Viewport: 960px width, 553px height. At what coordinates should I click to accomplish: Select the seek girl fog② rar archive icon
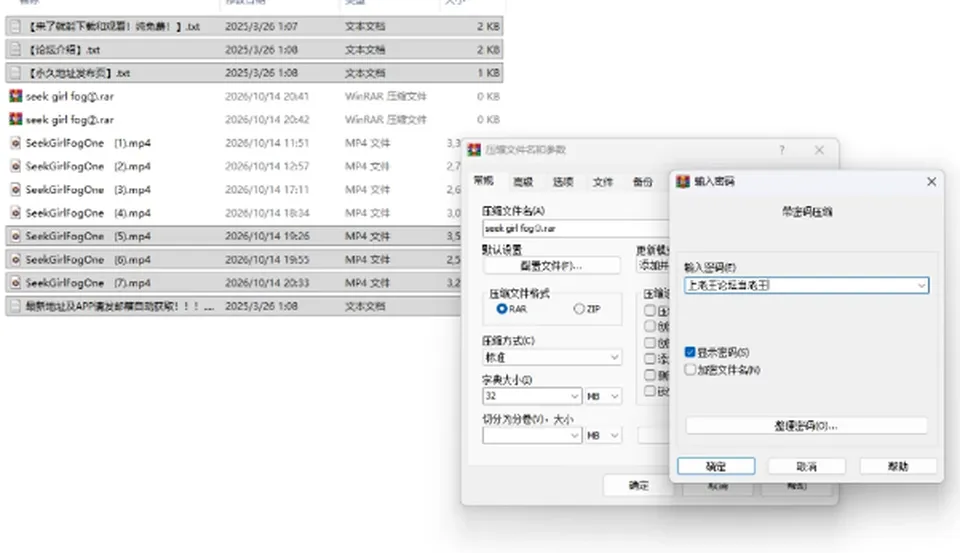pos(16,119)
